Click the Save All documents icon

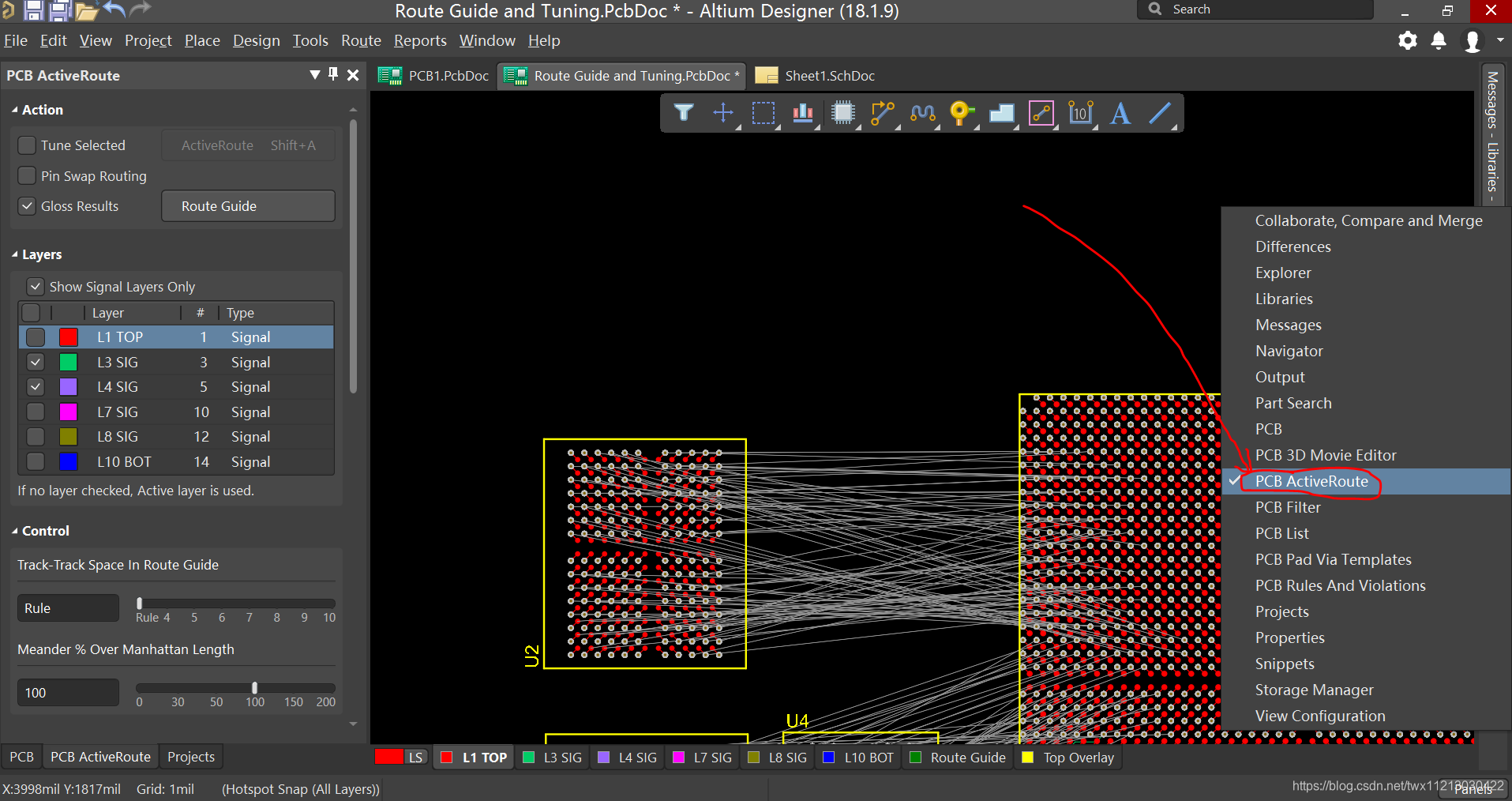click(60, 10)
